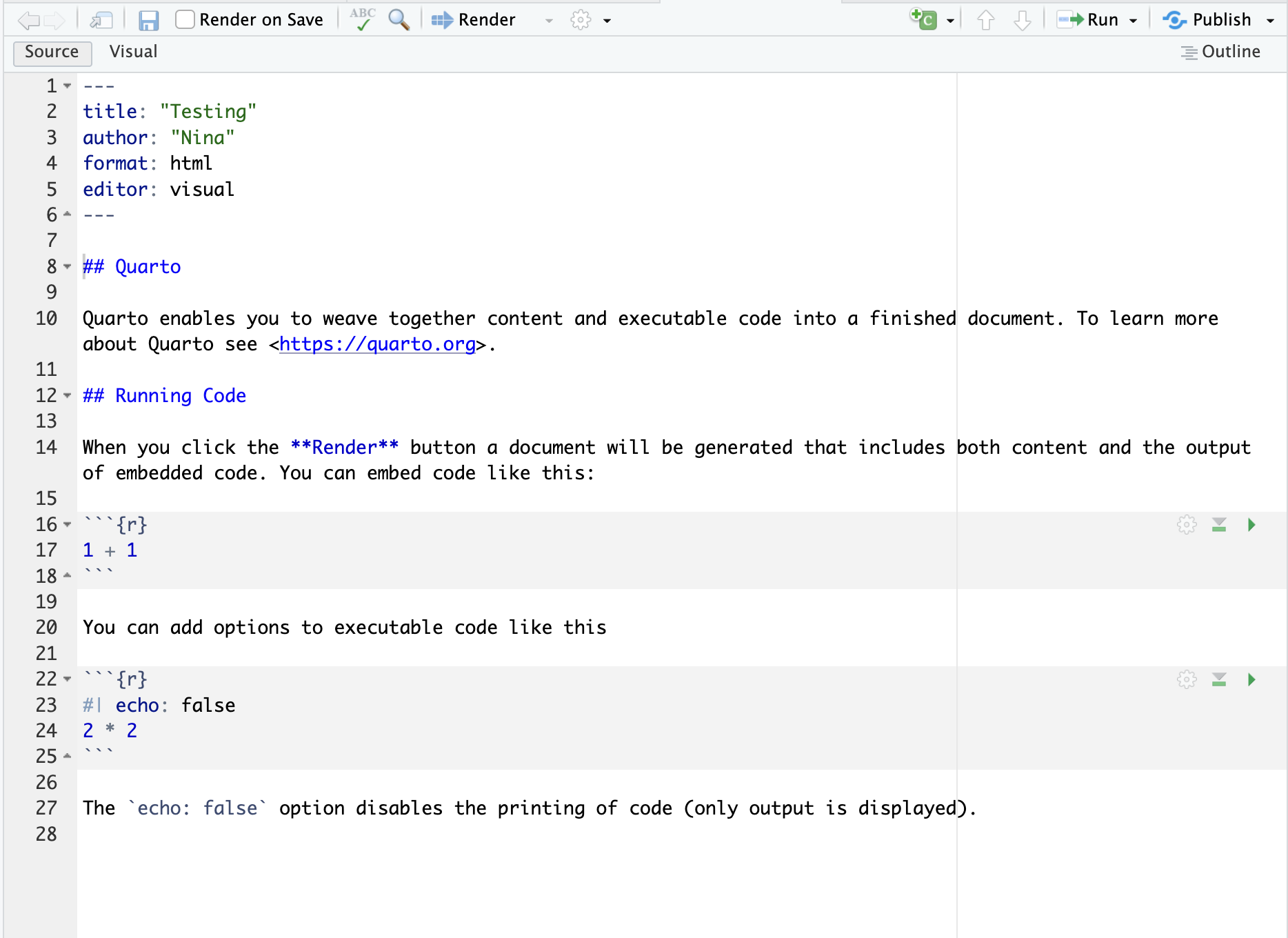The height and width of the screenshot is (938, 1288).
Task: Open the https://quarto.org link
Action: [x=378, y=344]
